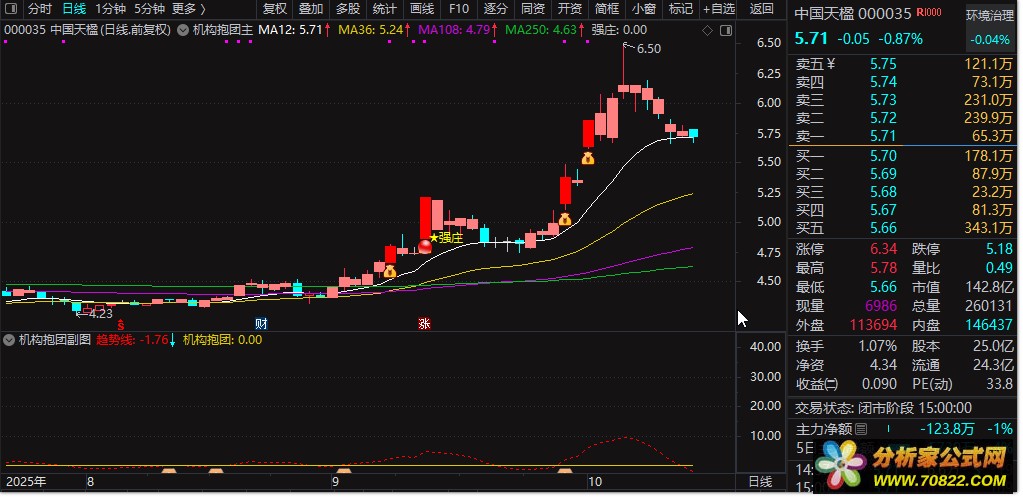
Task: Click the 买一 price 5.70
Action: (883, 156)
